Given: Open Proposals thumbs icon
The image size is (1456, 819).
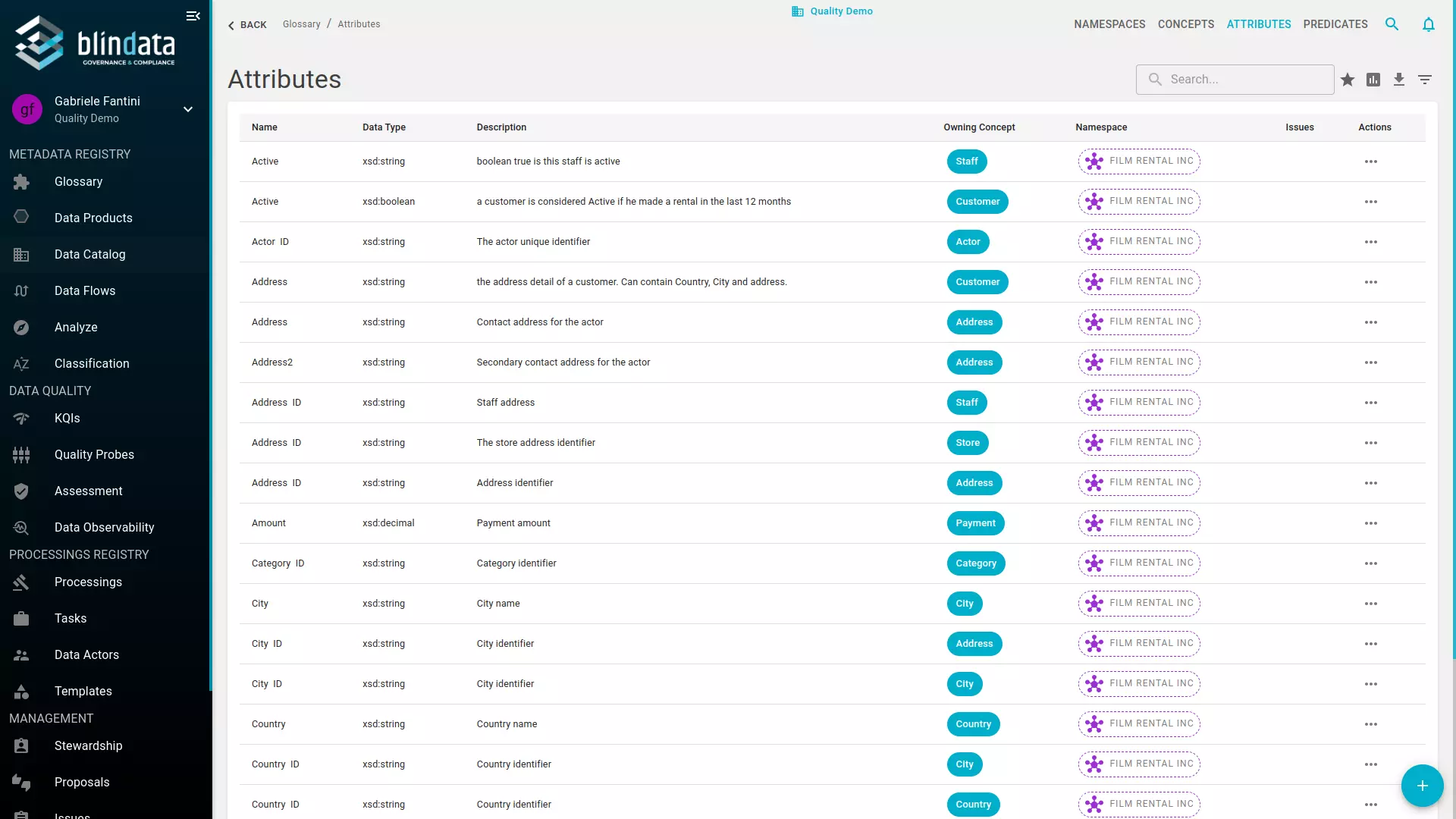Looking at the screenshot, I should pos(21,783).
